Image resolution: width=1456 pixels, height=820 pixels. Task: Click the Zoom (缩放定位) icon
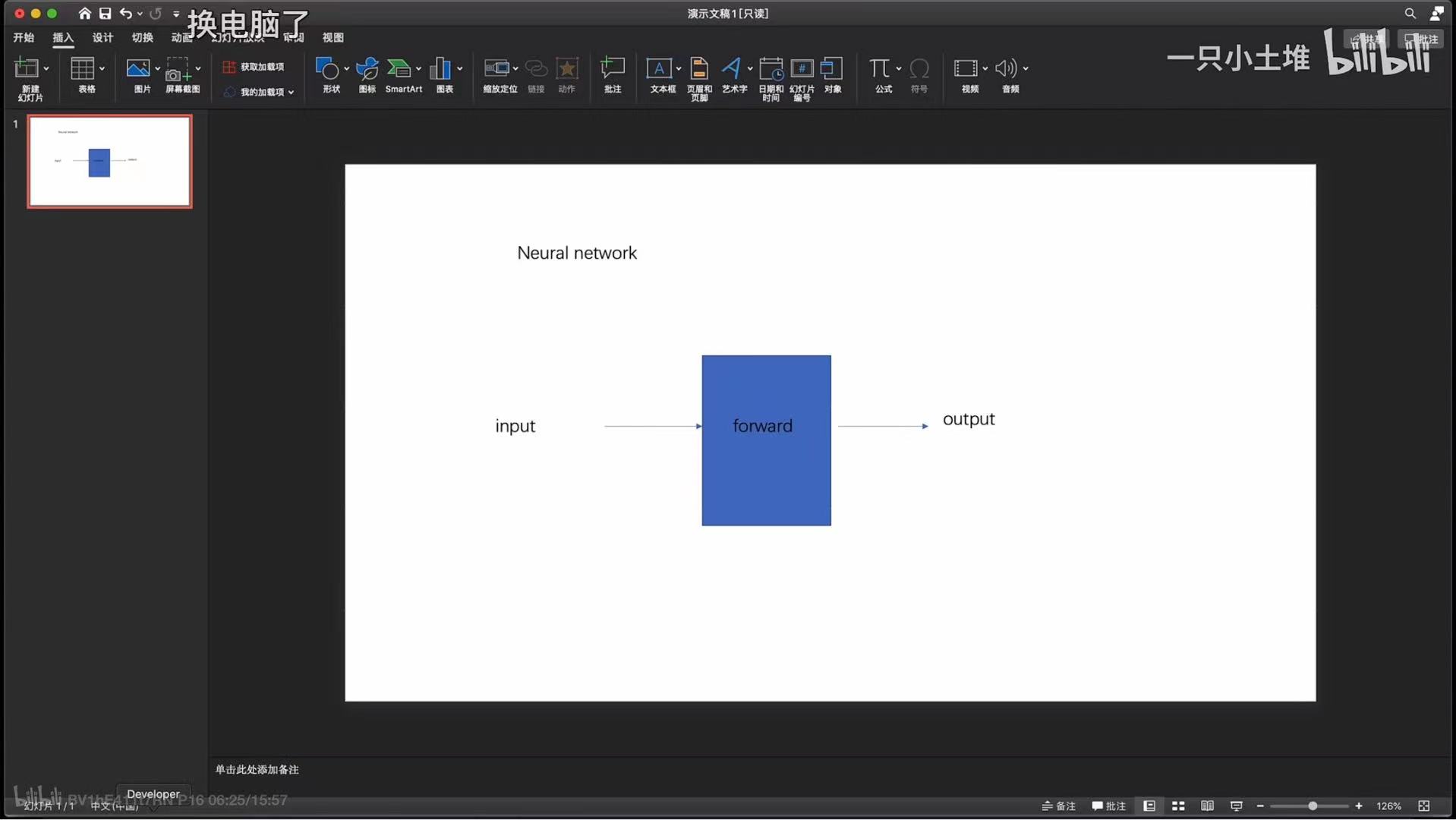pyautogui.click(x=496, y=68)
